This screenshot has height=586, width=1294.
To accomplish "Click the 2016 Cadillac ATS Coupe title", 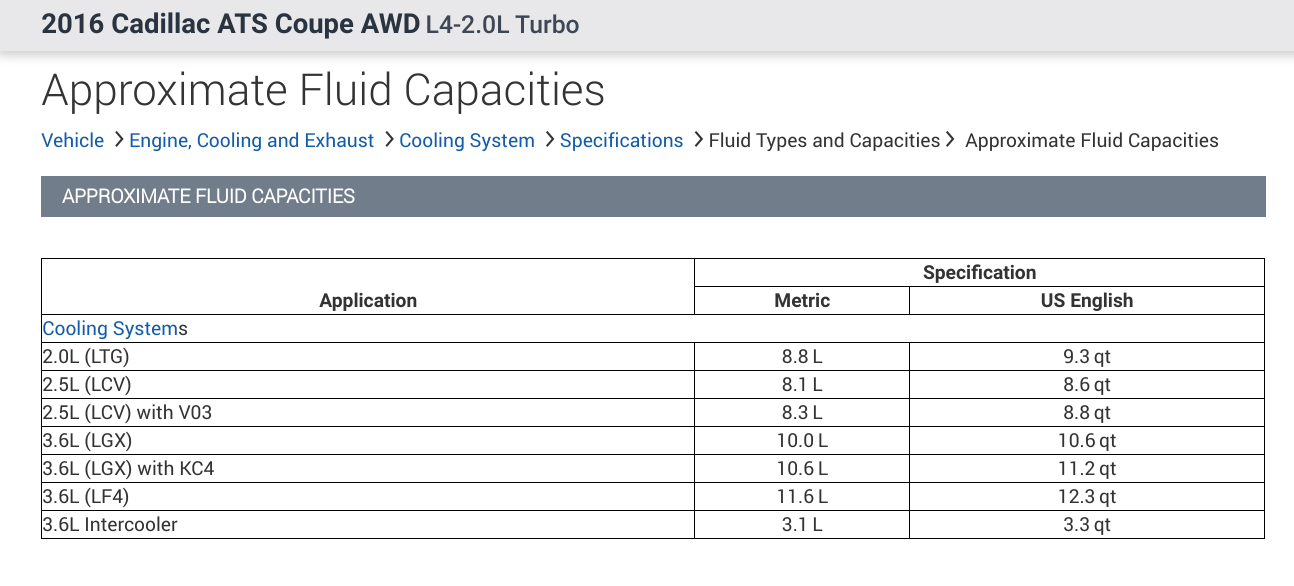I will tap(229, 25).
